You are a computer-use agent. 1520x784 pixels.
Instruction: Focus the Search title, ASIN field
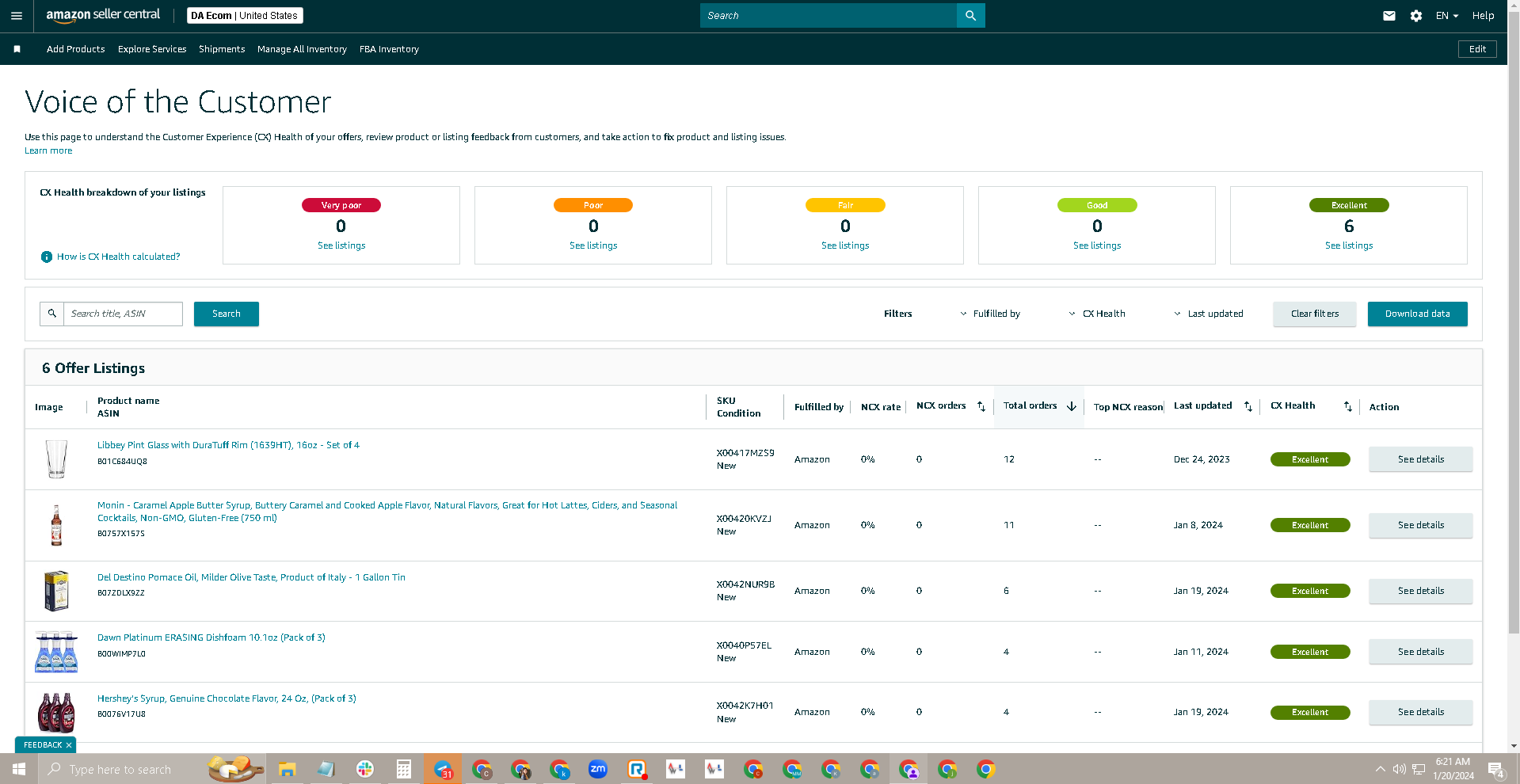123,314
